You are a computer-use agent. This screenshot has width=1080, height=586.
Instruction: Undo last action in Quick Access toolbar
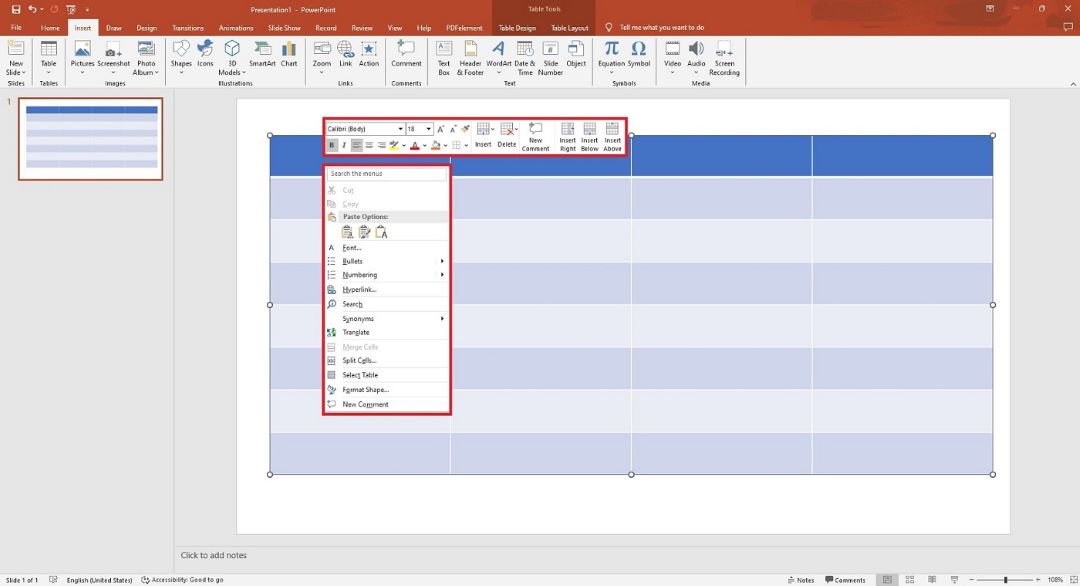coord(32,10)
